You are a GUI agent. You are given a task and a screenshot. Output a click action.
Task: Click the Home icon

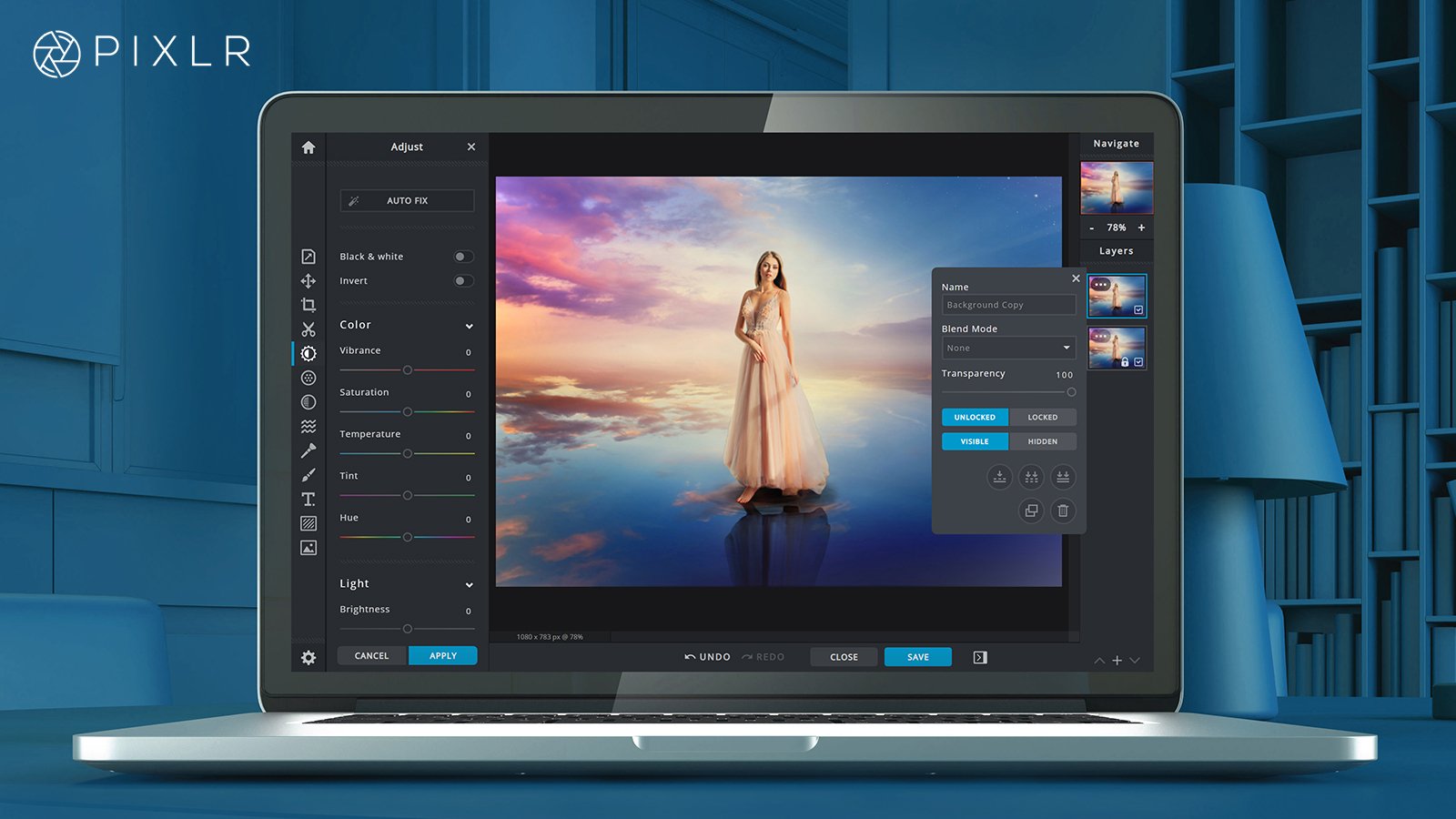click(x=308, y=147)
